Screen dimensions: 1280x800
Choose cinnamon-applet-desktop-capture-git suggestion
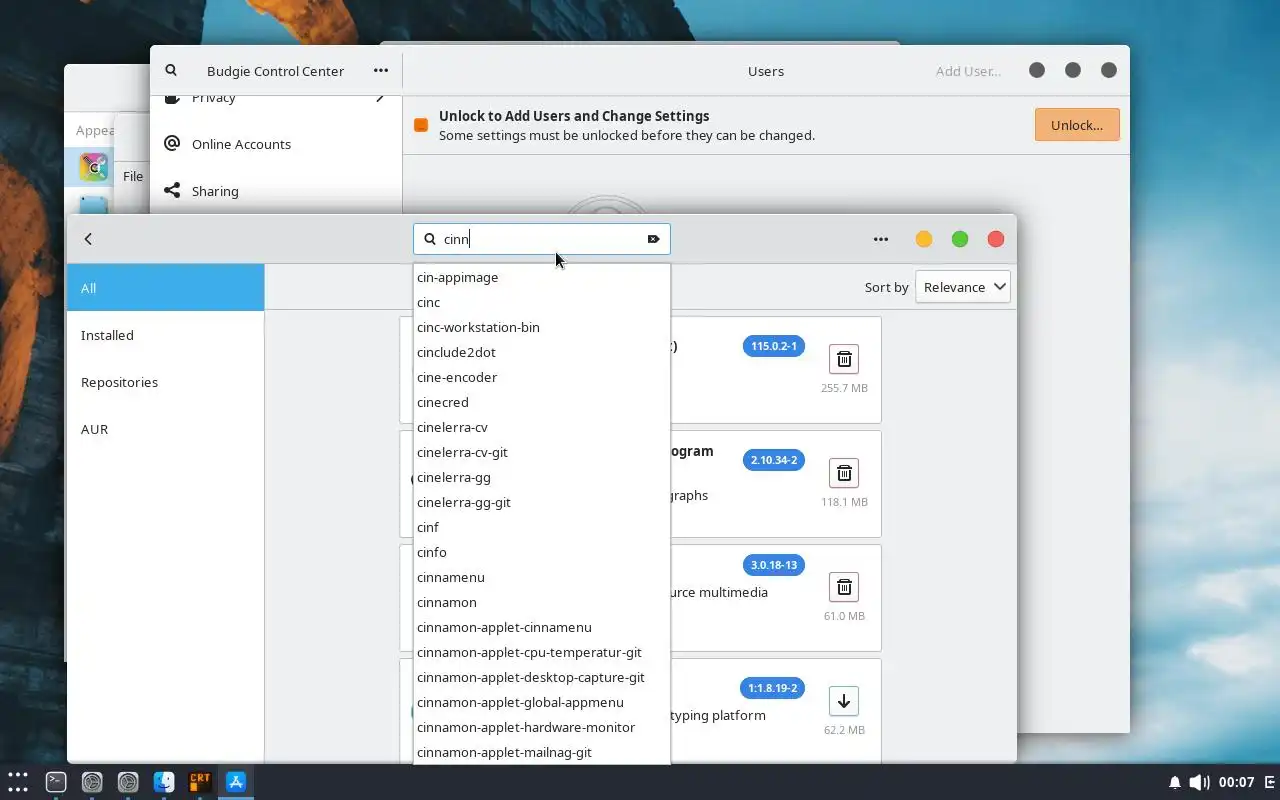click(541, 677)
